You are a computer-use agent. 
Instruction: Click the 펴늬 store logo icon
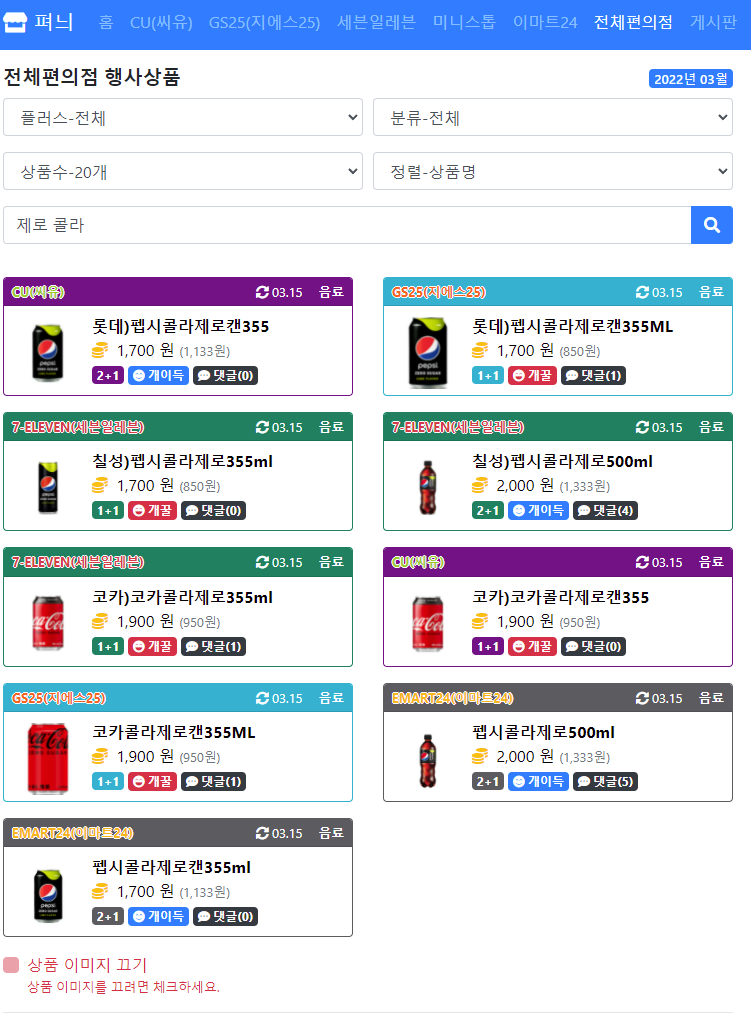(x=14, y=22)
